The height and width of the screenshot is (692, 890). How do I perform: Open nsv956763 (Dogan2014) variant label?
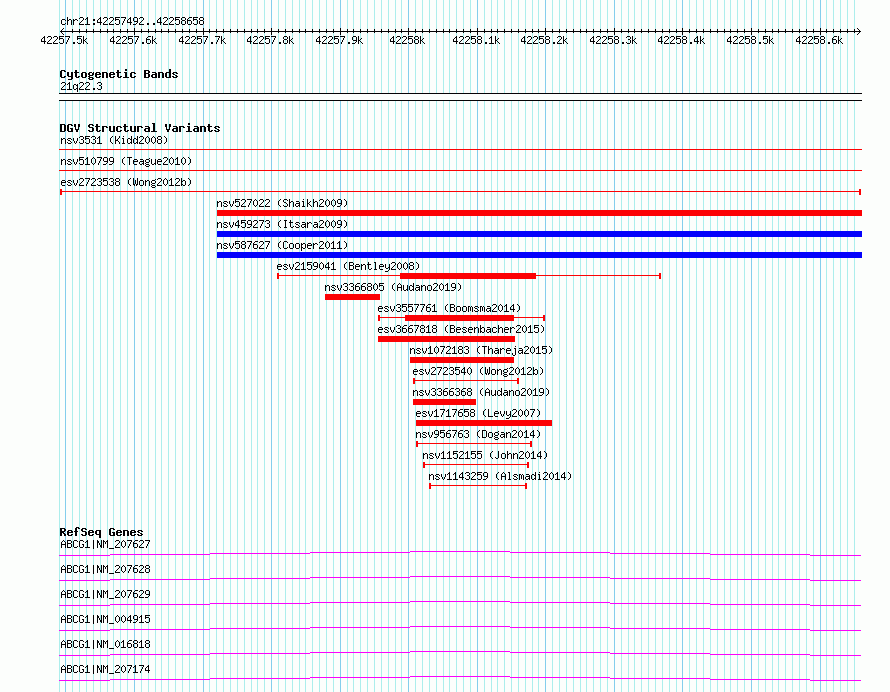pyautogui.click(x=478, y=434)
